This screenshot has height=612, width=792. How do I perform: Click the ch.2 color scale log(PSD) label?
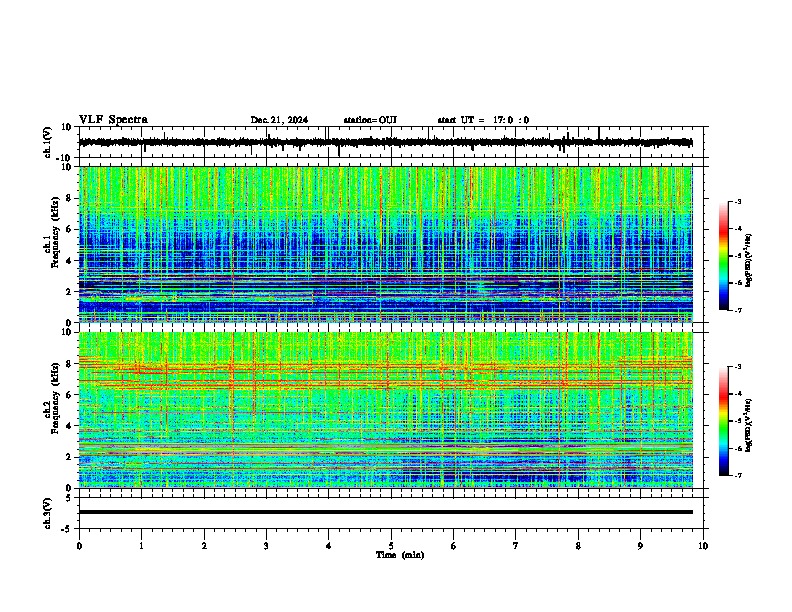point(749,426)
